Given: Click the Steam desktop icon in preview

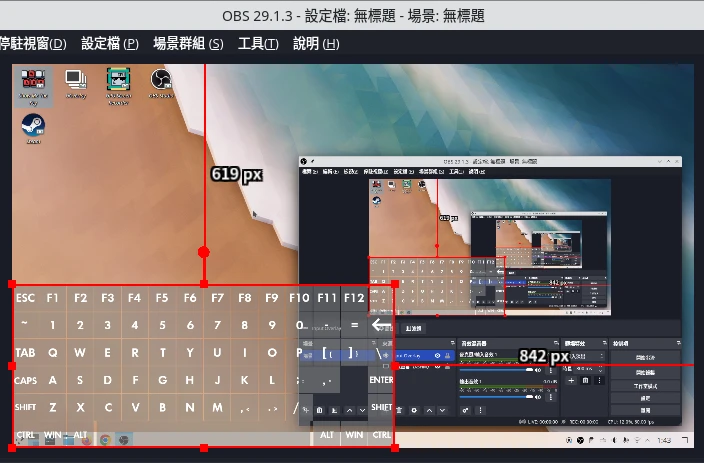Looking at the screenshot, I should pyautogui.click(x=33, y=126).
